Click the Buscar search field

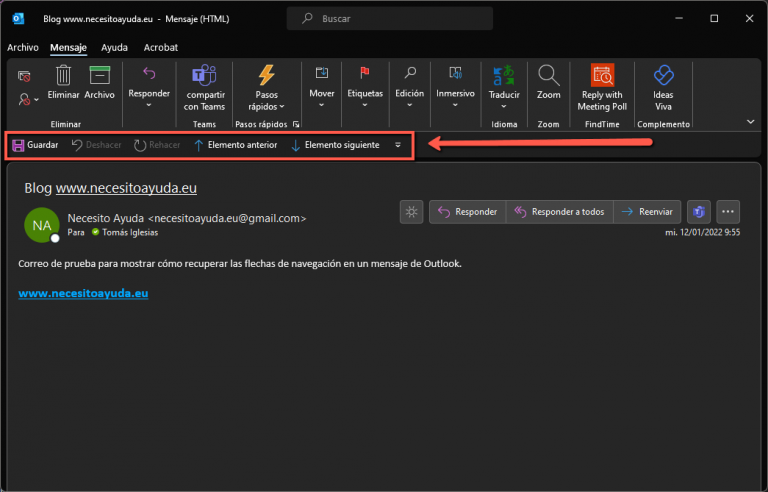390,19
